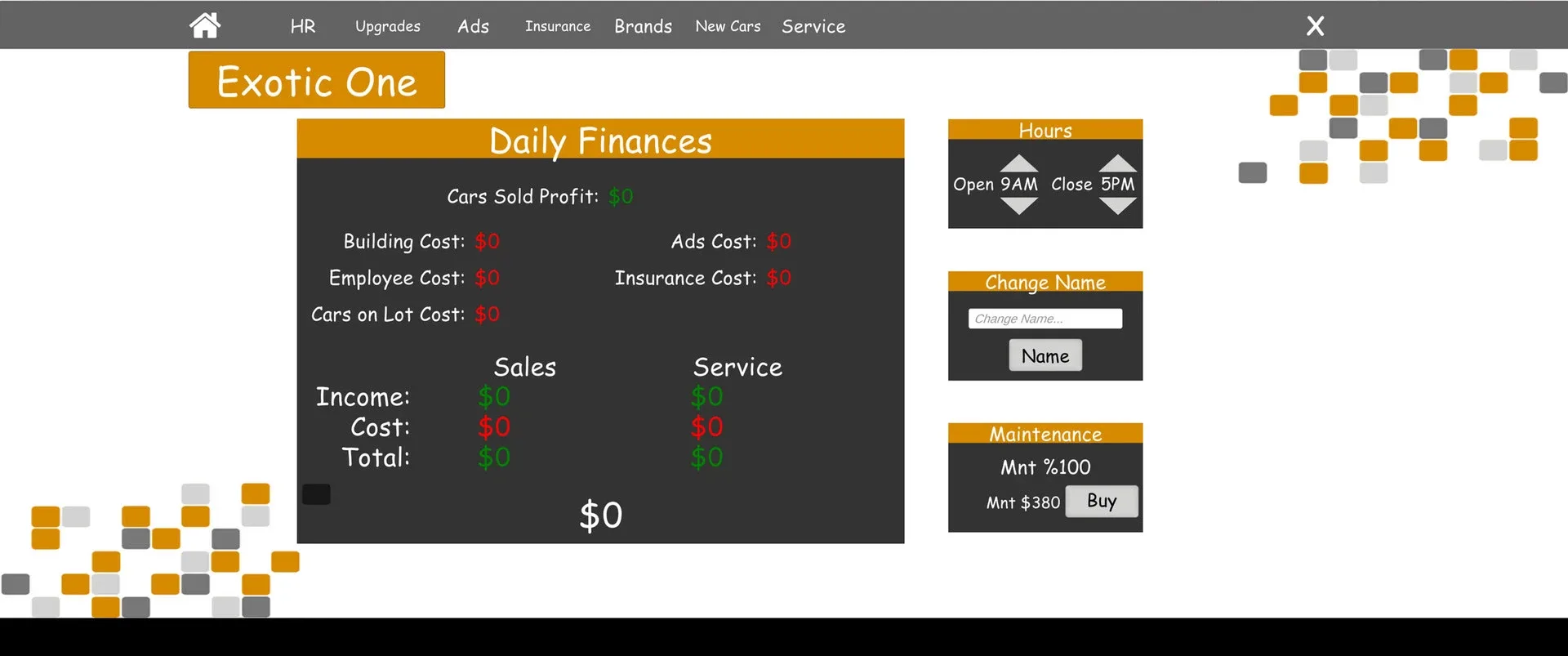Buy maintenance for $380

(1101, 502)
